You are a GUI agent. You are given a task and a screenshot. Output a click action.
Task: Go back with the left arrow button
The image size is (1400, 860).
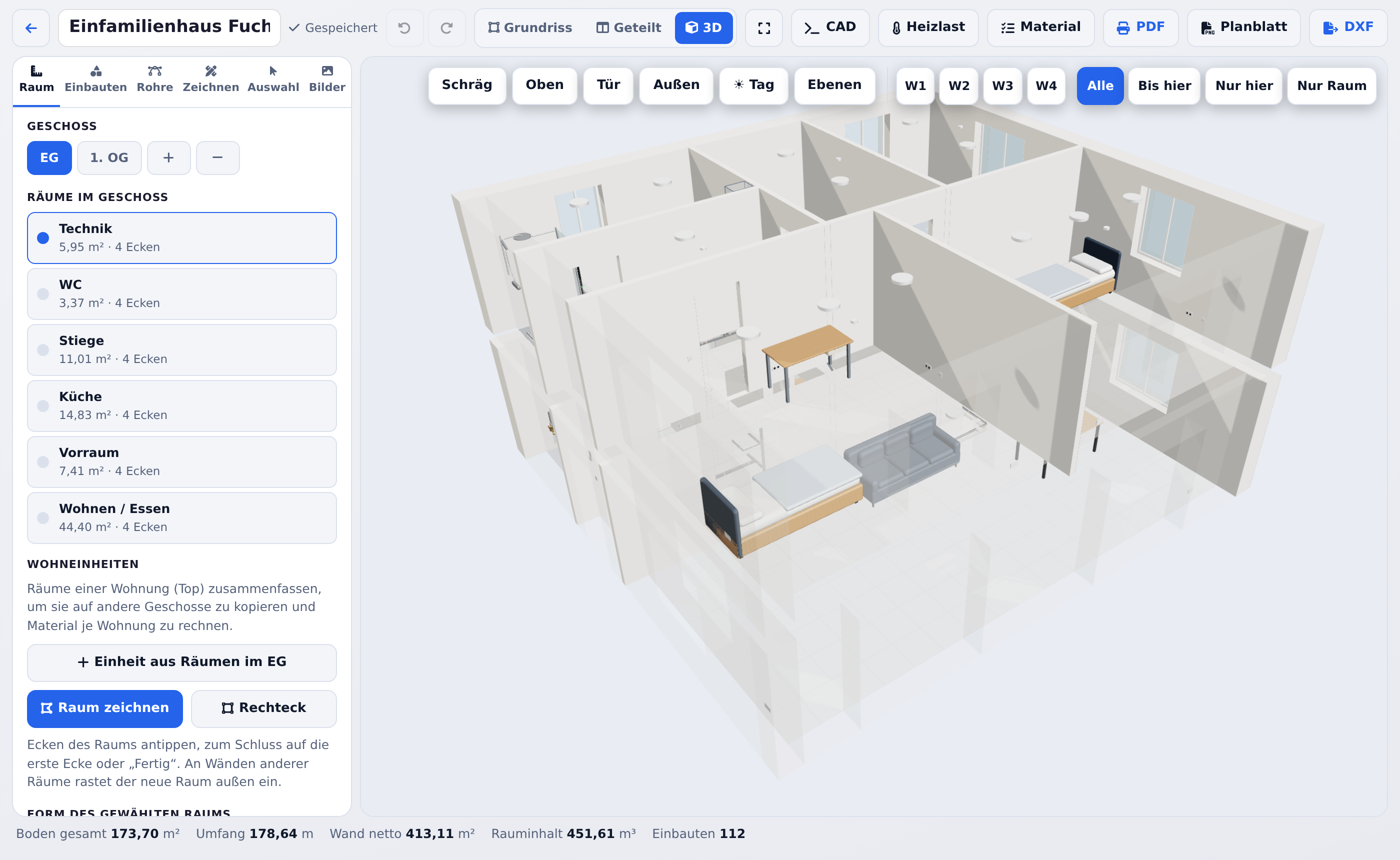click(x=31, y=27)
